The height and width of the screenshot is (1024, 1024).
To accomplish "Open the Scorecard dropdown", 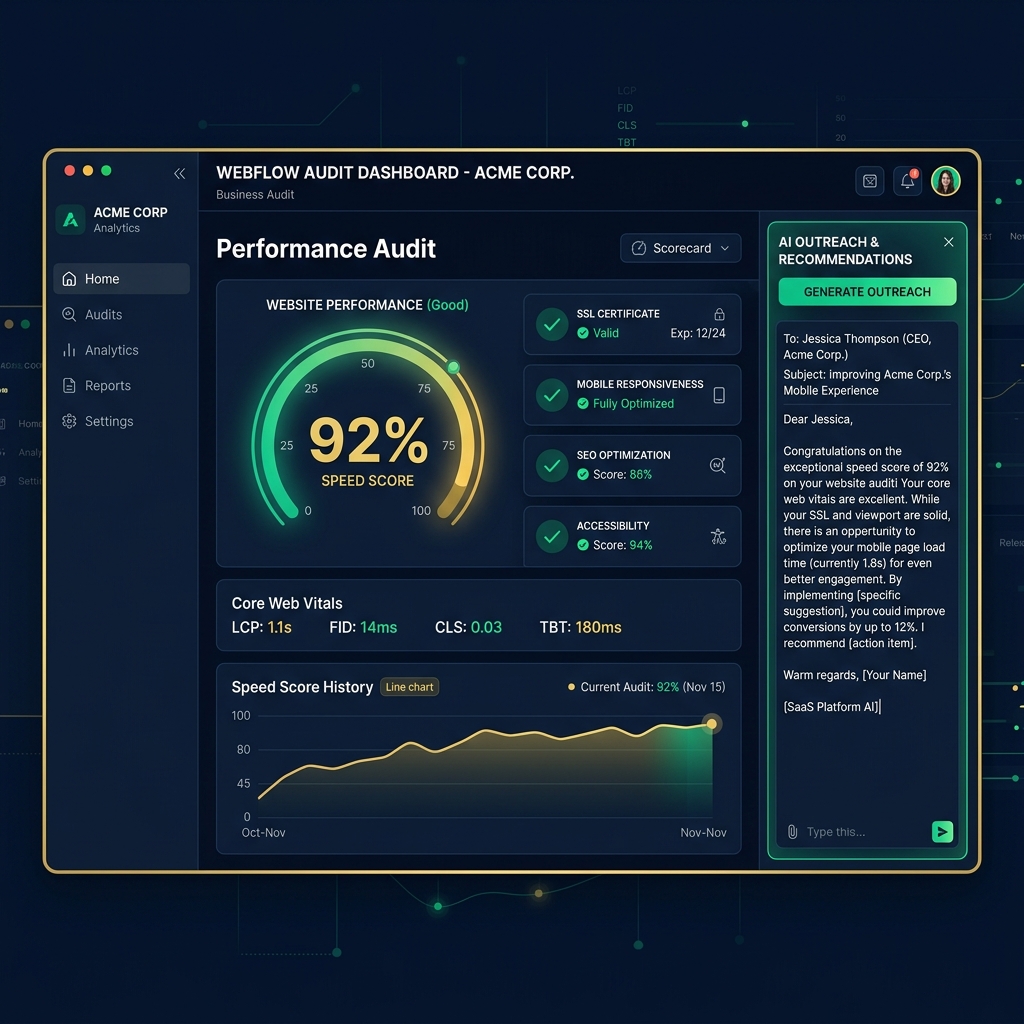I will click(x=680, y=248).
